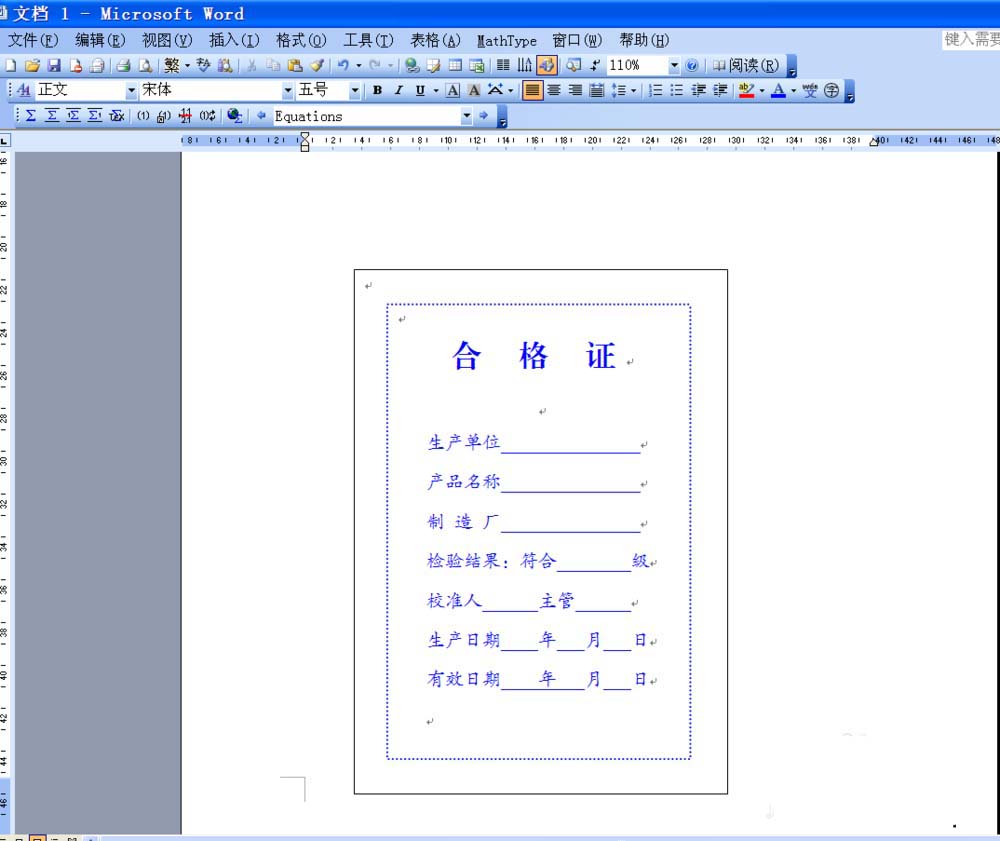1000x841 pixels.
Task: Apply character shading A icon
Action: (x=474, y=91)
